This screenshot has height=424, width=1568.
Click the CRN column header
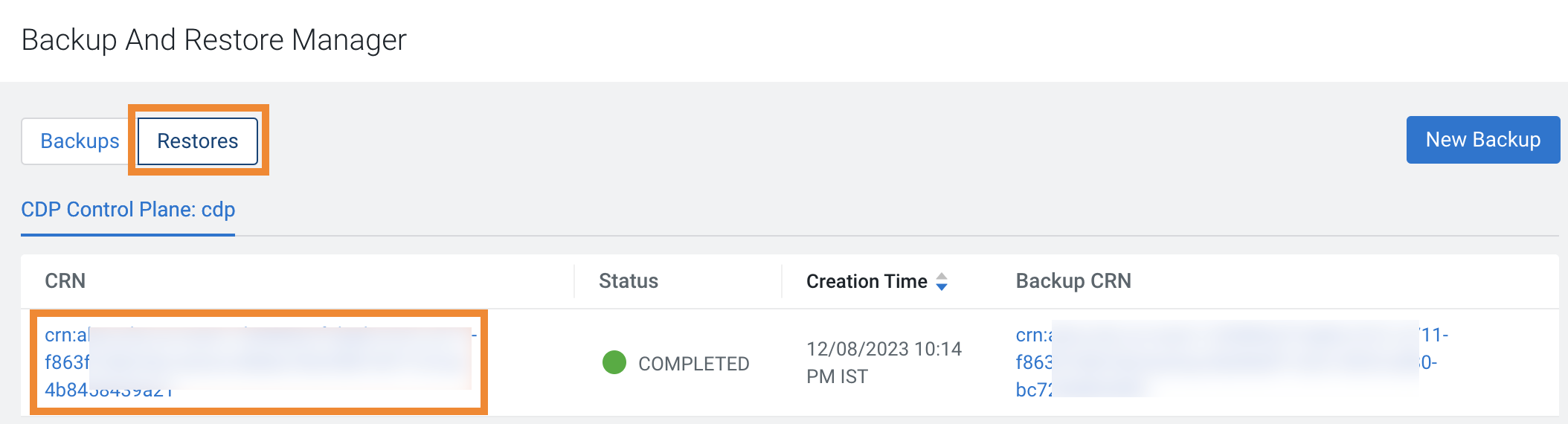(65, 281)
